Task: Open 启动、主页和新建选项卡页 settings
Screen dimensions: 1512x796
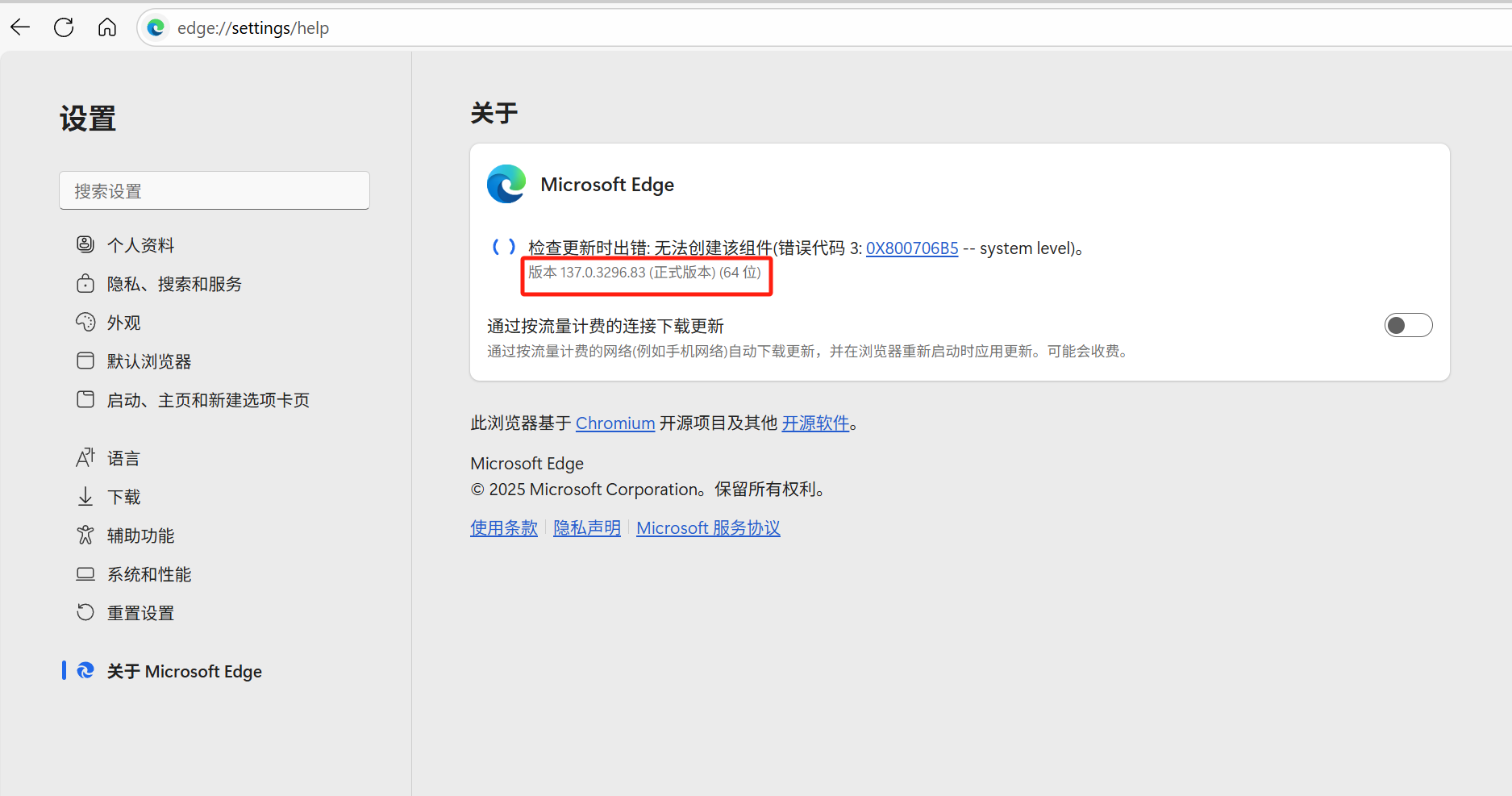Action: [x=208, y=400]
